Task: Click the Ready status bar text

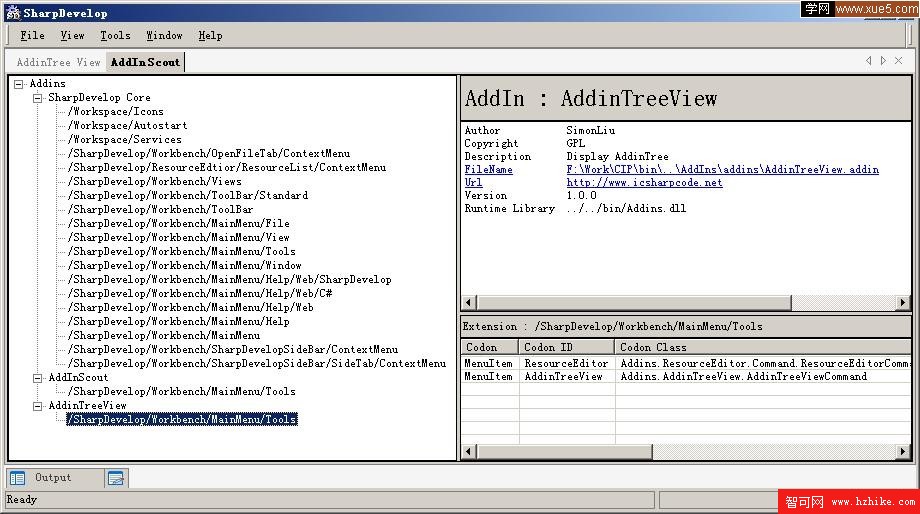Action: coord(22,500)
